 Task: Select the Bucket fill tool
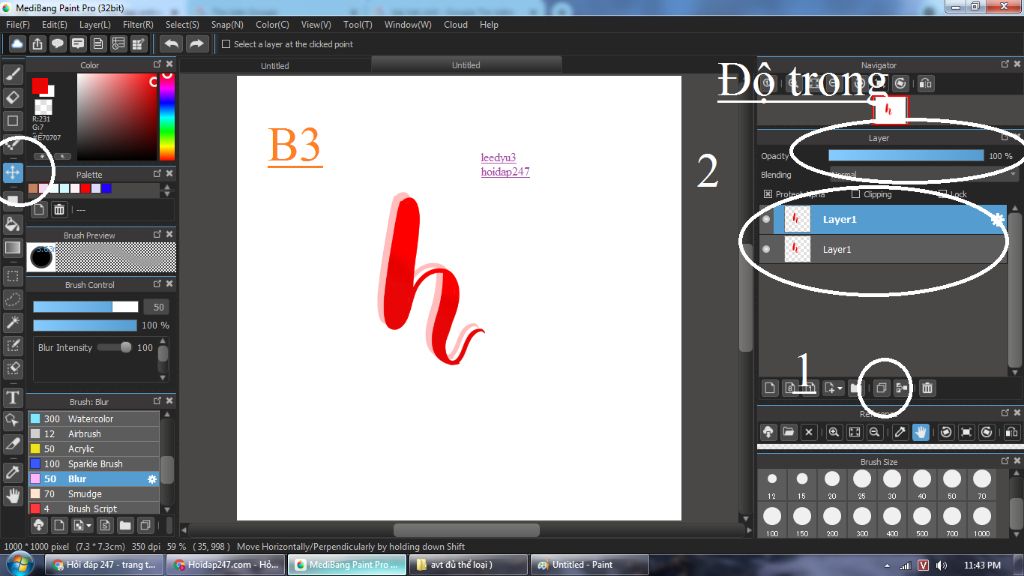12,225
